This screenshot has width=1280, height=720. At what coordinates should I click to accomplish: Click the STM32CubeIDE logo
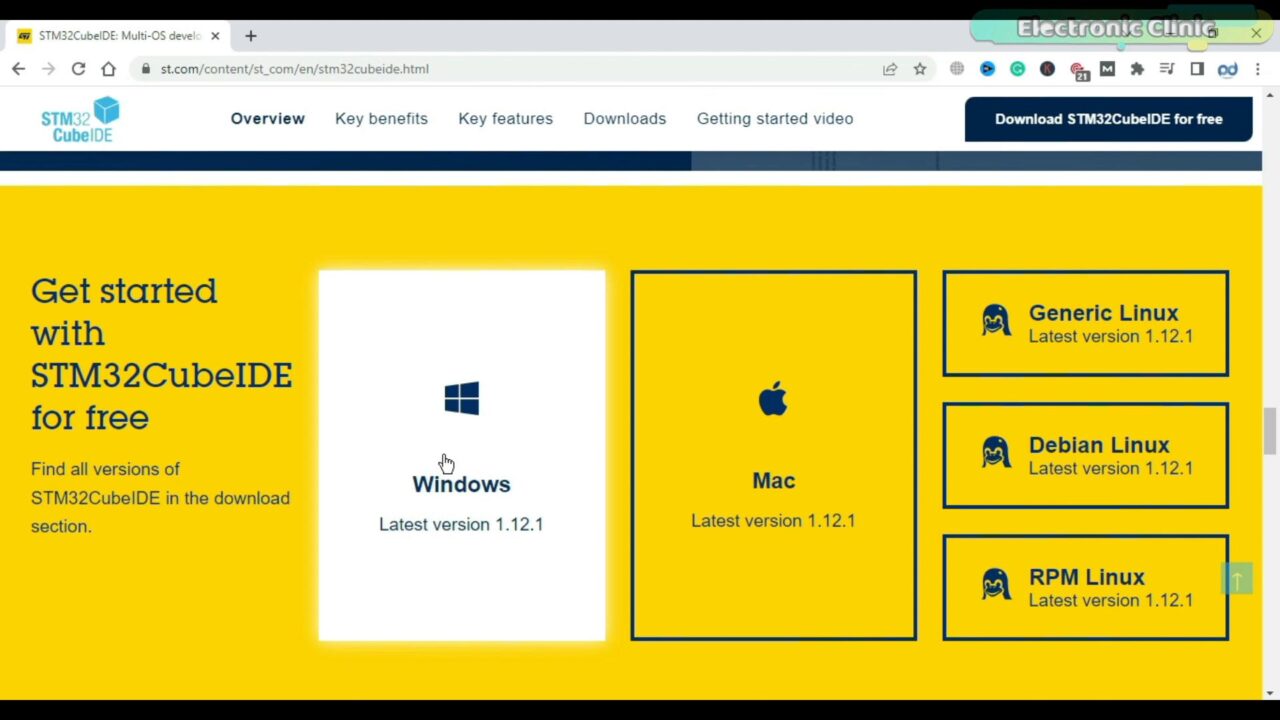coord(80,119)
